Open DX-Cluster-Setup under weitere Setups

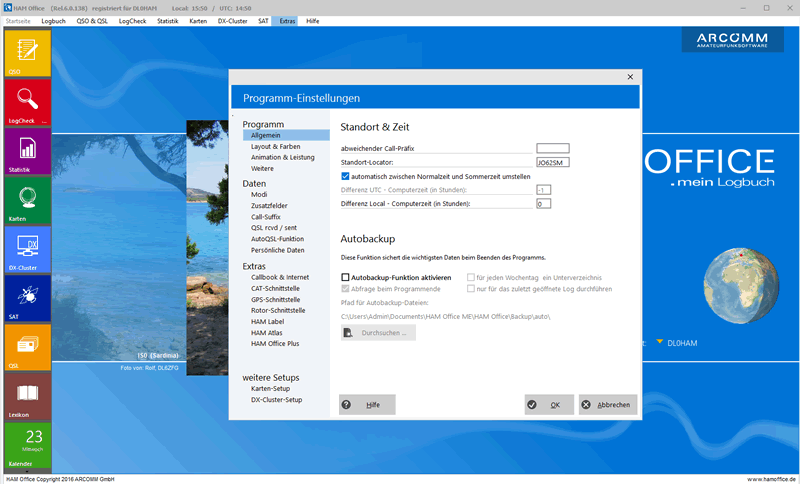pyautogui.click(x=277, y=399)
